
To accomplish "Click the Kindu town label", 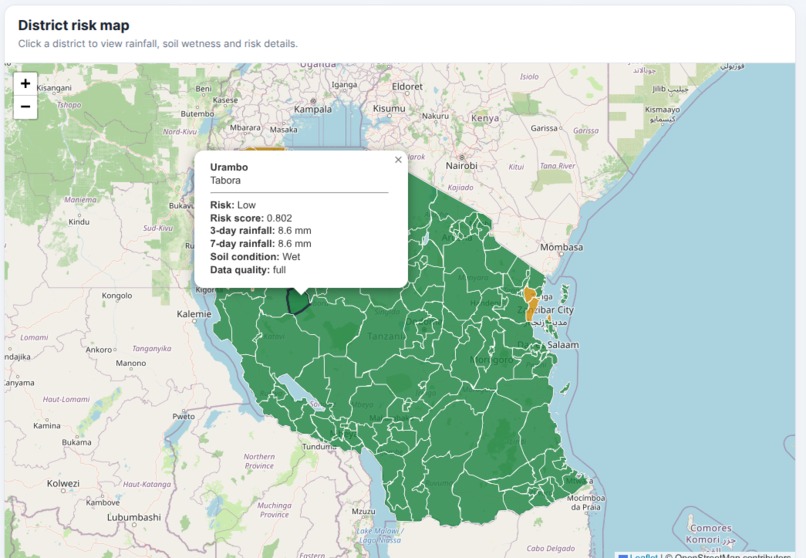I will (x=79, y=222).
